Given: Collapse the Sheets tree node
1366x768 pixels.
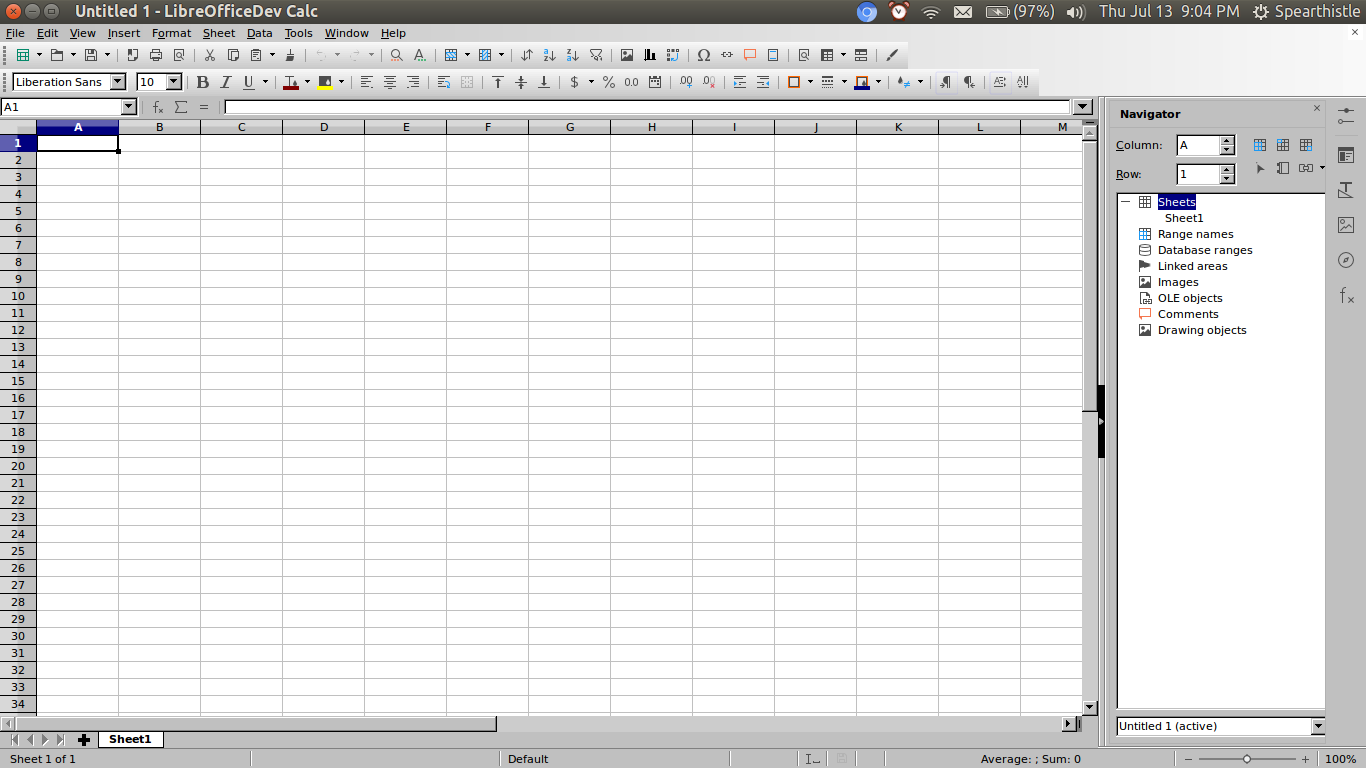Looking at the screenshot, I should point(1125,202).
